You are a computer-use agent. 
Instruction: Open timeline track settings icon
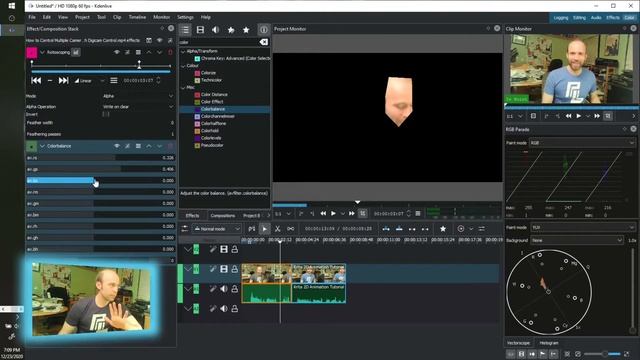pos(185,229)
